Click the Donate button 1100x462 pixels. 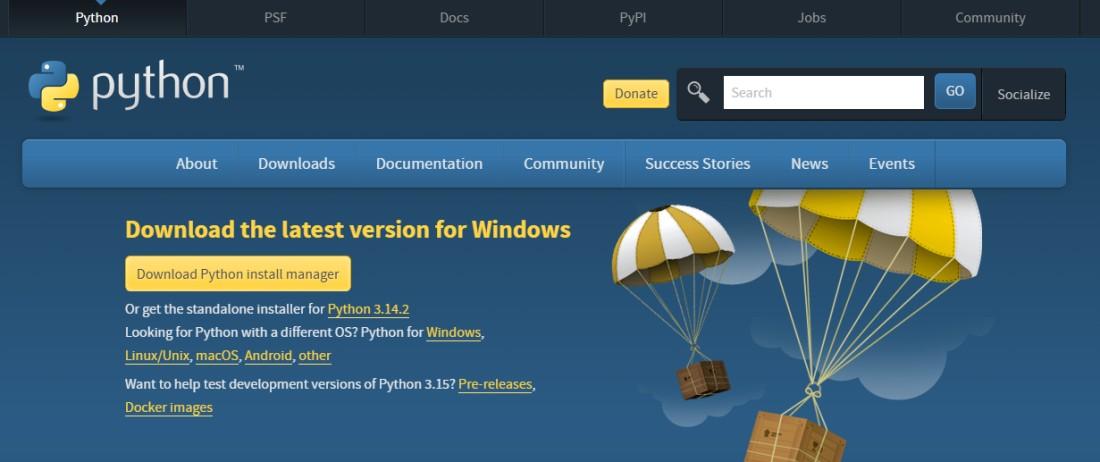click(636, 93)
